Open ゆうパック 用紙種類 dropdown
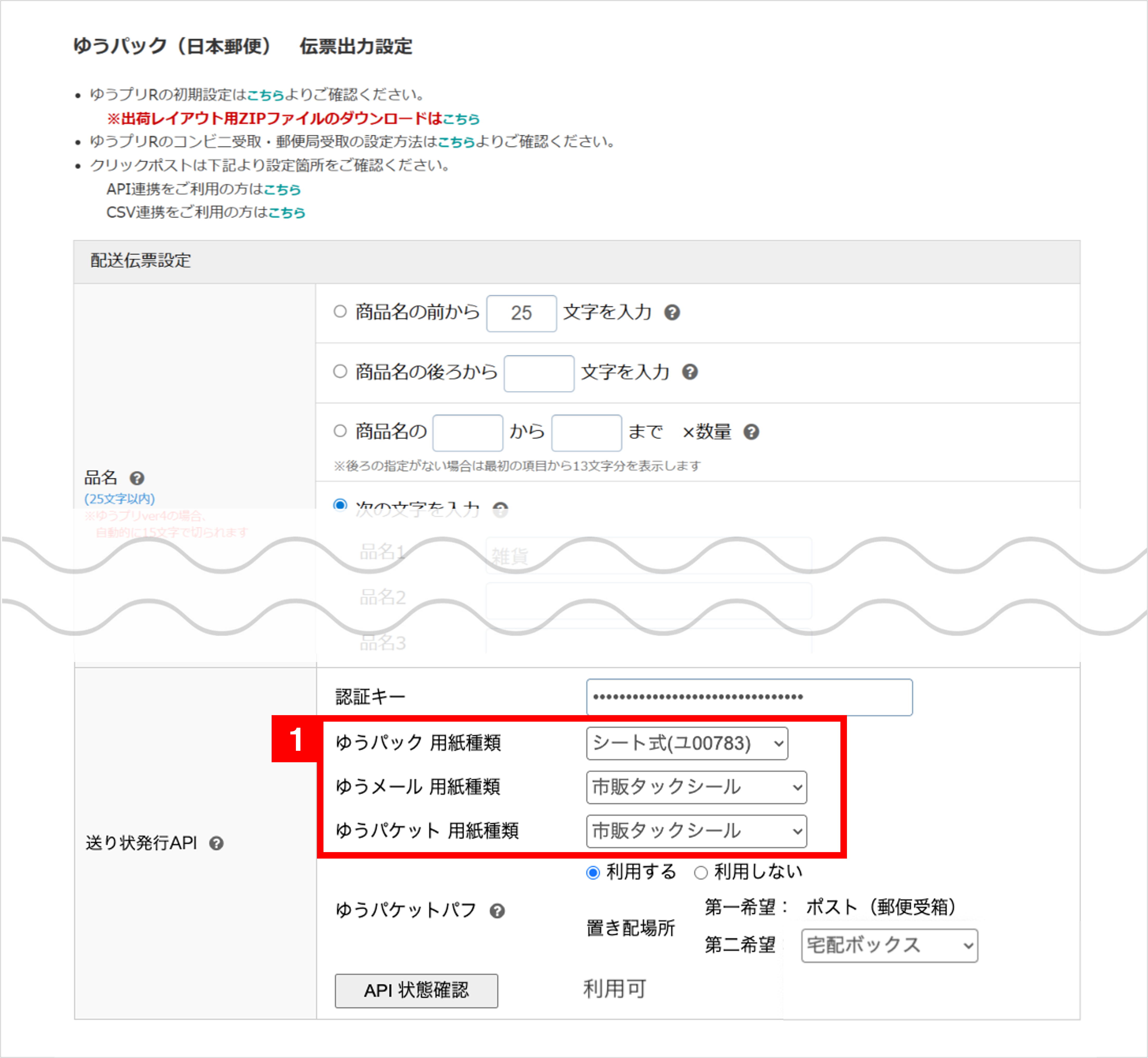The width and height of the screenshot is (1148, 1058). click(x=687, y=744)
